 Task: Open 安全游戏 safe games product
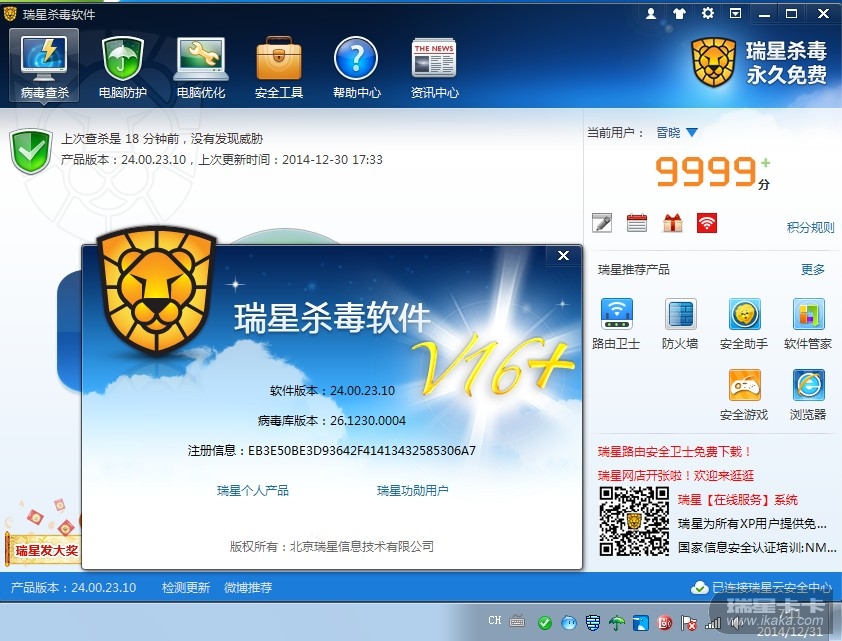coord(744,395)
